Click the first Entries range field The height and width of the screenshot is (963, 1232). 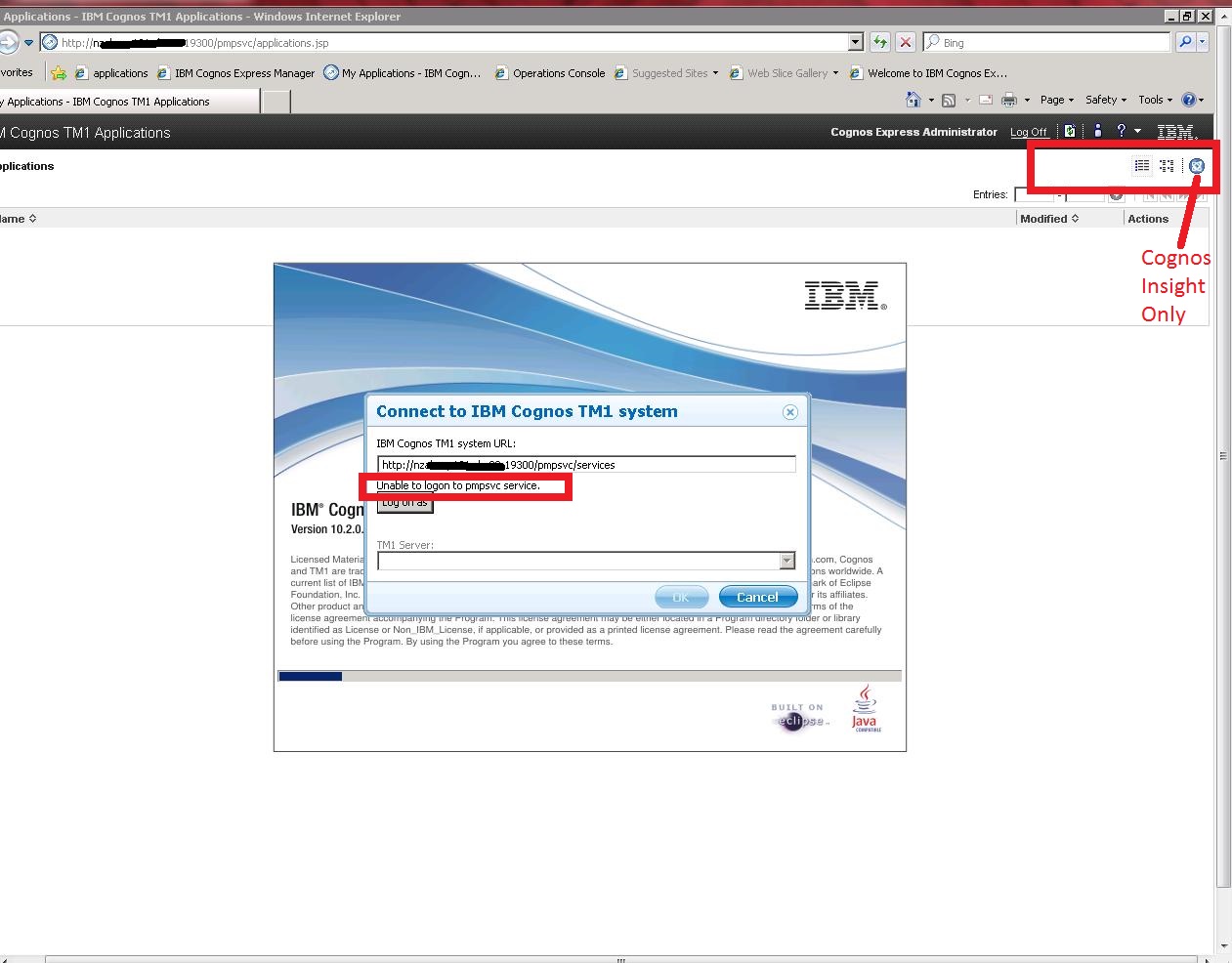tap(1035, 194)
